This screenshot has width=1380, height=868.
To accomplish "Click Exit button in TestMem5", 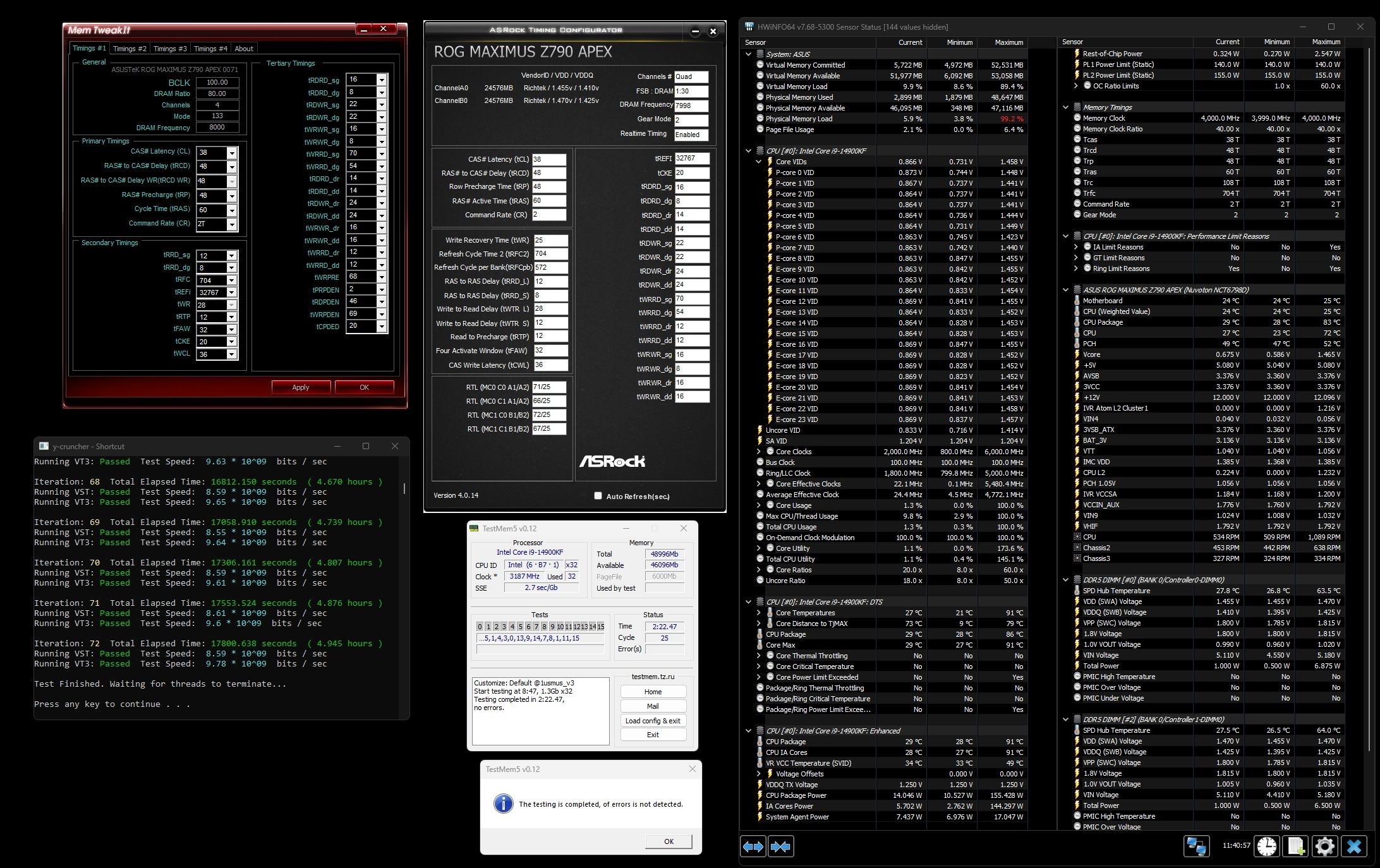I will pyautogui.click(x=653, y=735).
